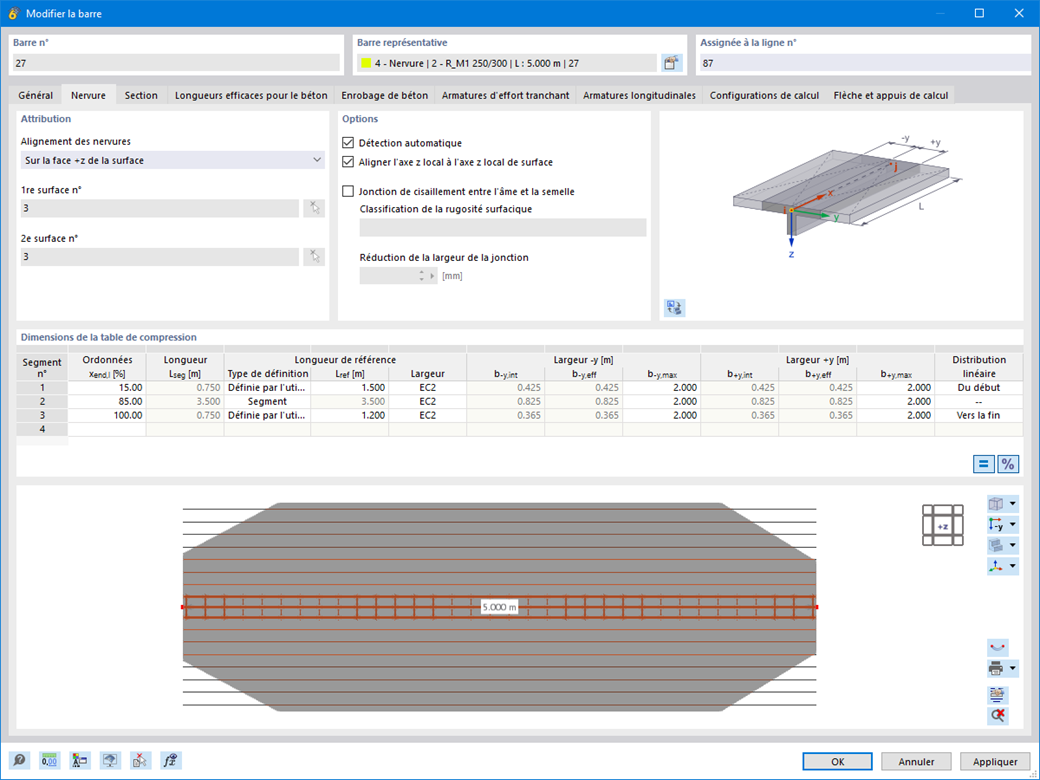Click the Lref cell showing 1.200

pos(350,415)
